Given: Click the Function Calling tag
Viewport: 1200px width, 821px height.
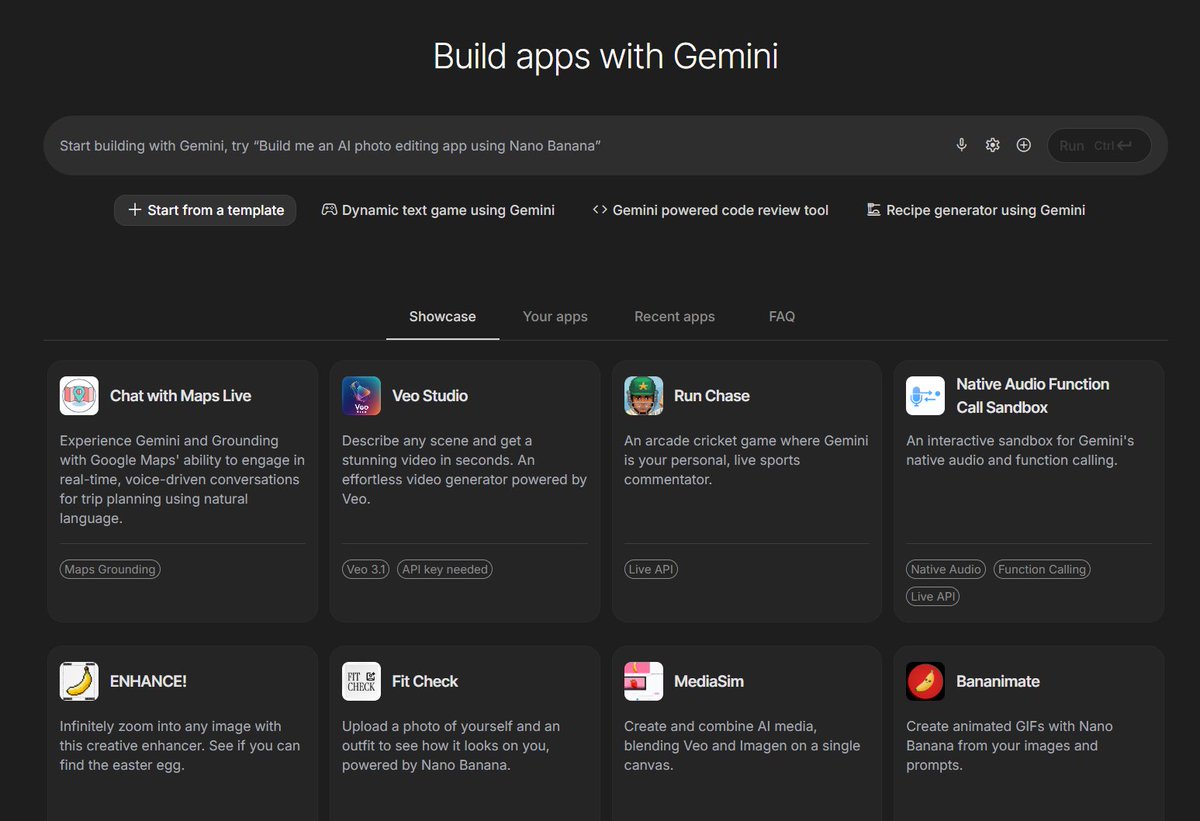Looking at the screenshot, I should pos(1042,569).
